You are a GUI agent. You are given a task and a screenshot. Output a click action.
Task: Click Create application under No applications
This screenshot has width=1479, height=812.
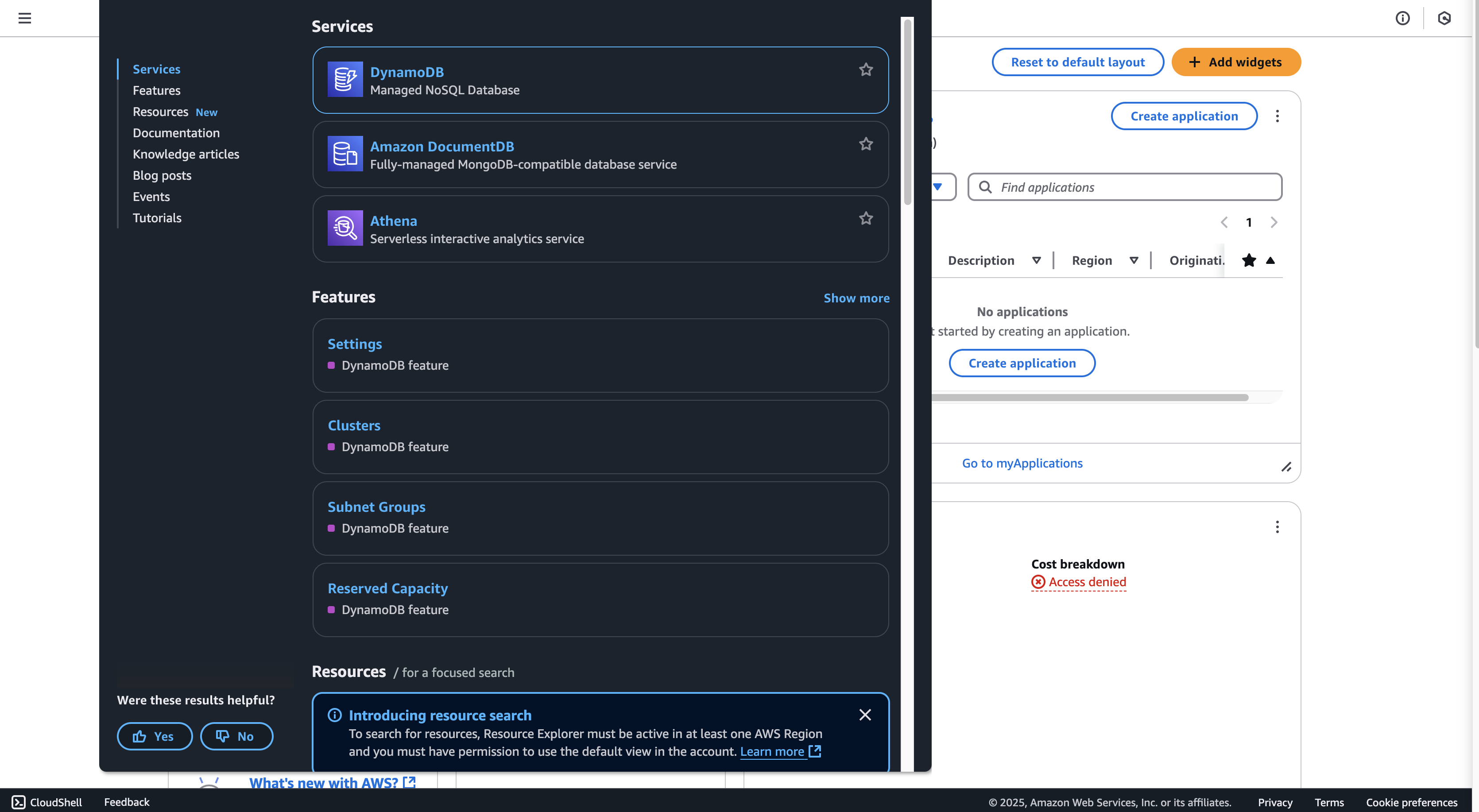pos(1022,363)
